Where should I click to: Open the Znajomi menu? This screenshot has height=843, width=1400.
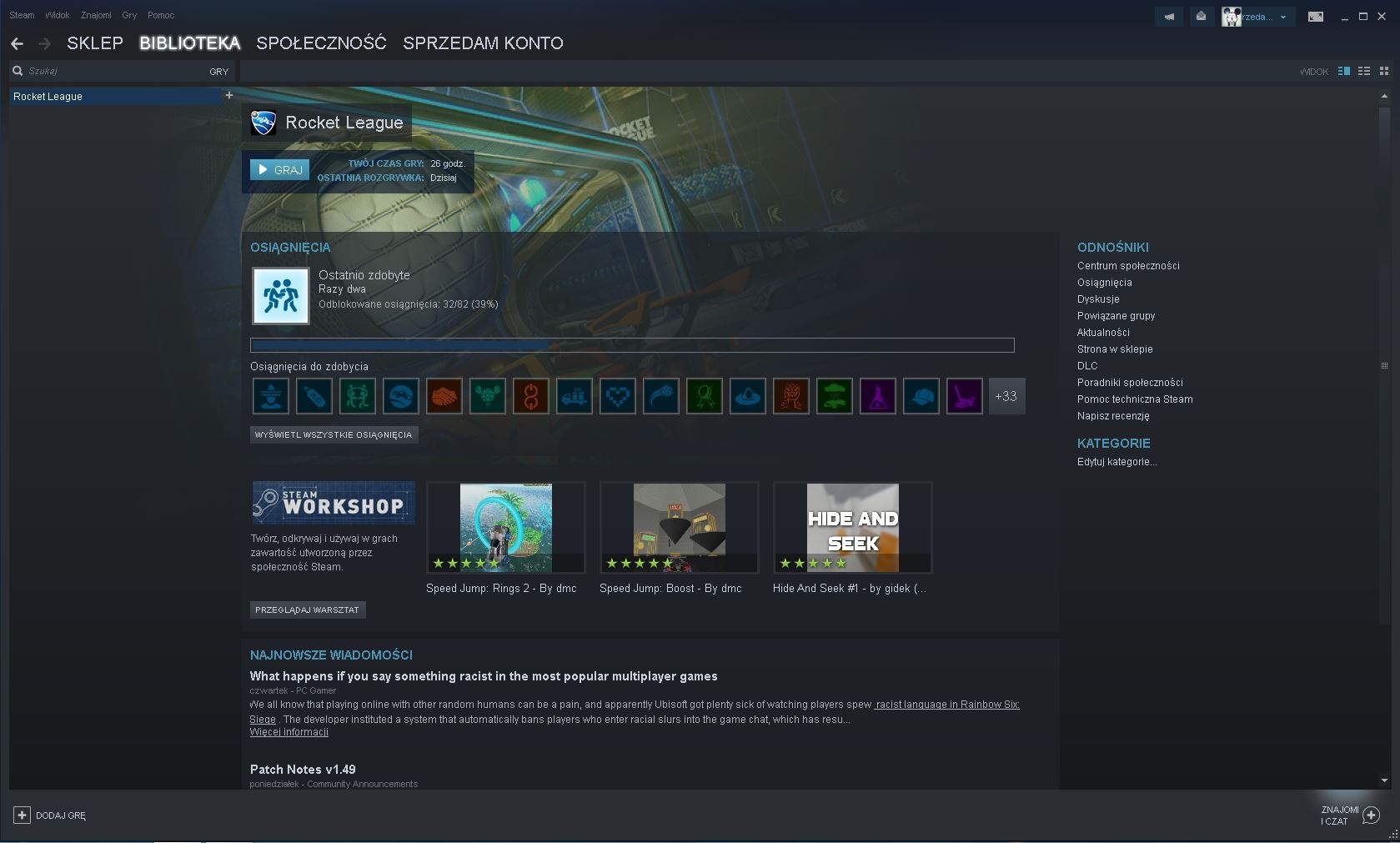(x=96, y=15)
